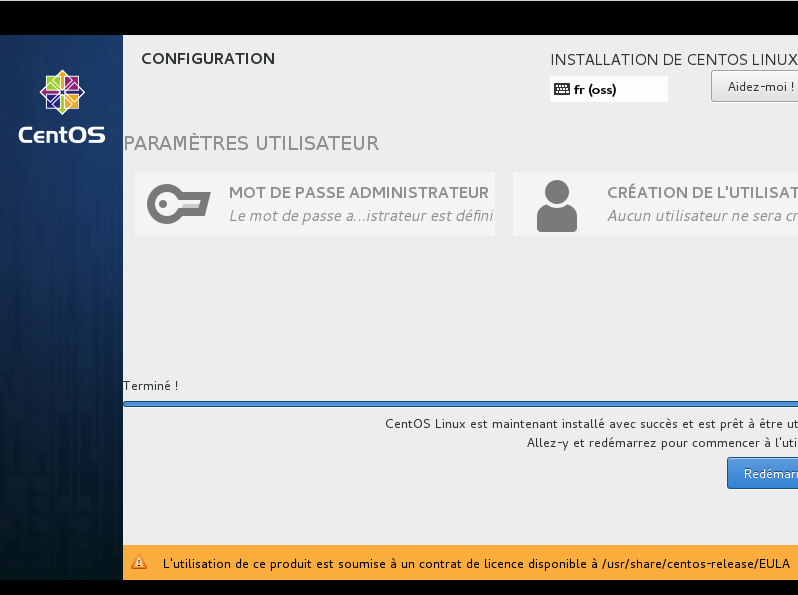The width and height of the screenshot is (798, 595).
Task: Click the user silhouette icon
Action: [x=557, y=205]
